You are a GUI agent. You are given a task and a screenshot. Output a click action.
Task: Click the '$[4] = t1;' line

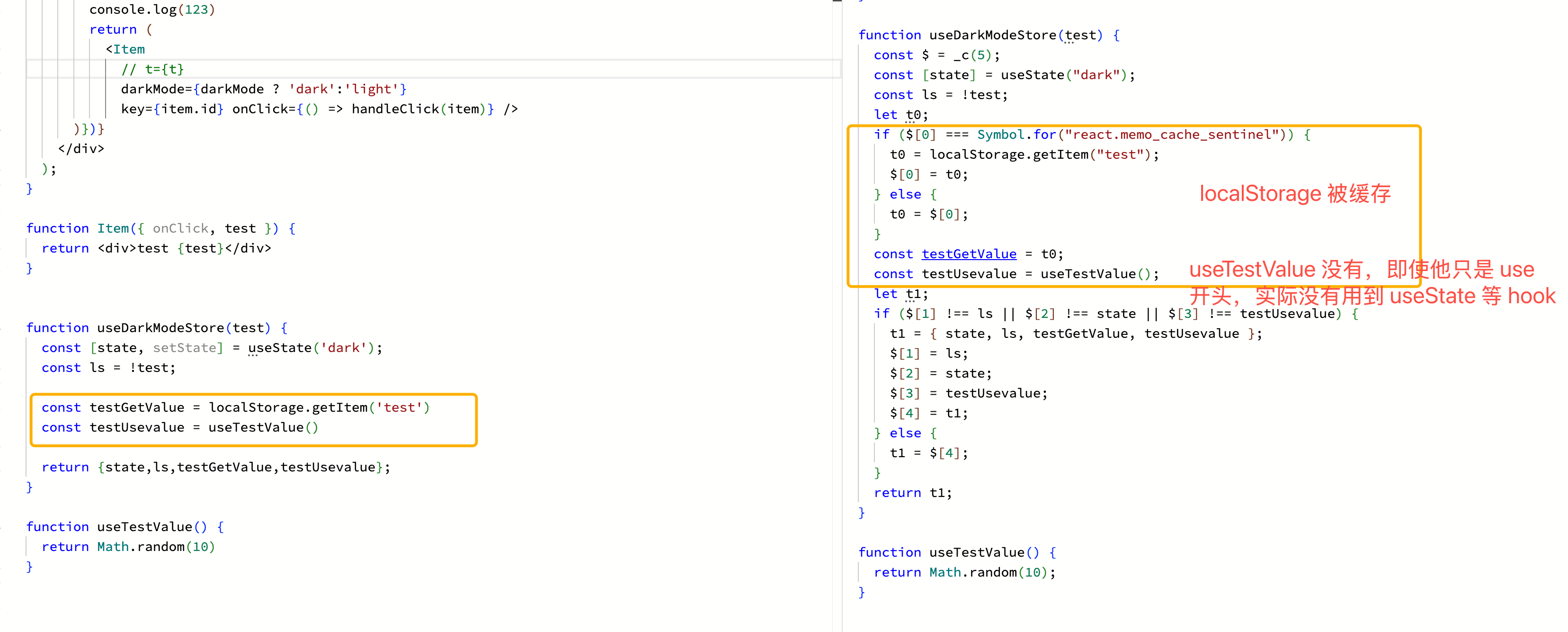click(929, 414)
